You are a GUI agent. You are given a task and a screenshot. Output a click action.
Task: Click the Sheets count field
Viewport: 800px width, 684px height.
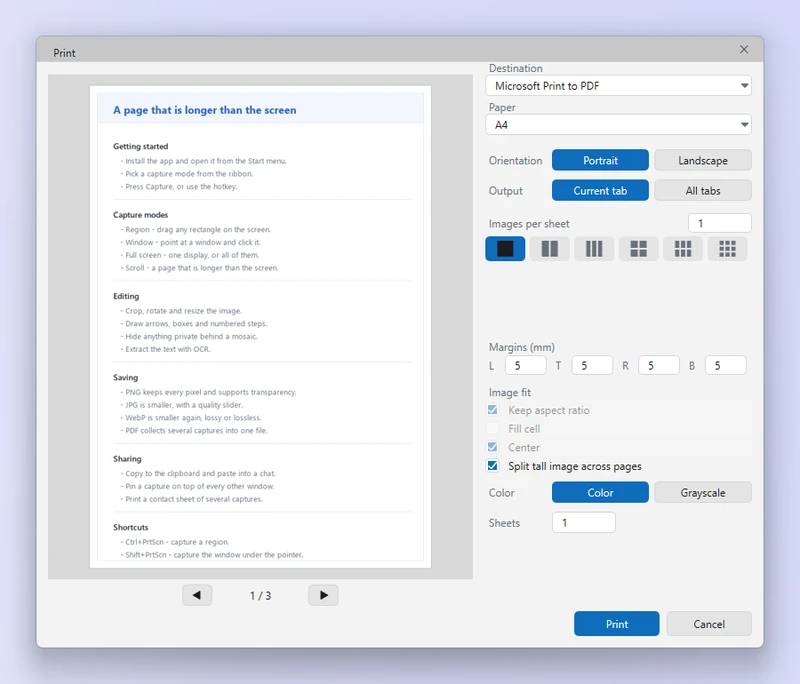pyautogui.click(x=584, y=523)
